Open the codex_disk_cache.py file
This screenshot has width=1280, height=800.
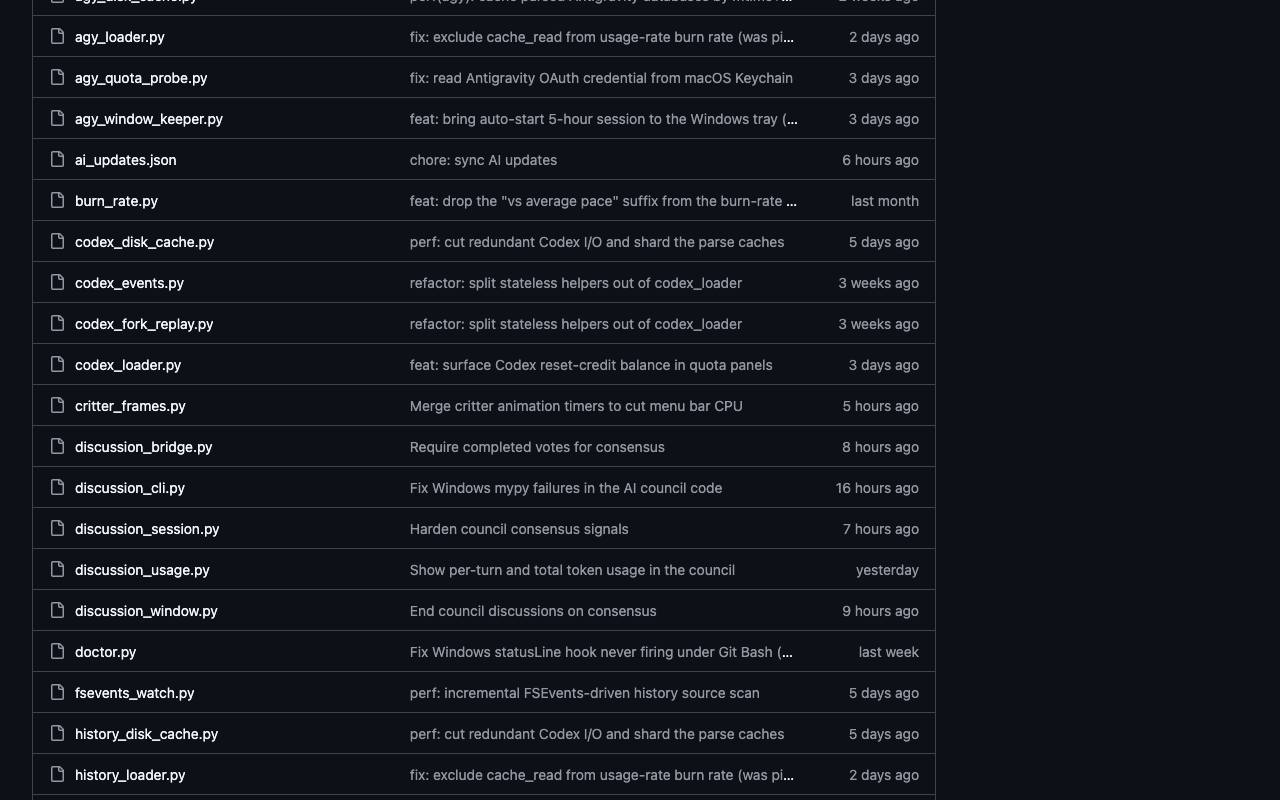(x=144, y=242)
